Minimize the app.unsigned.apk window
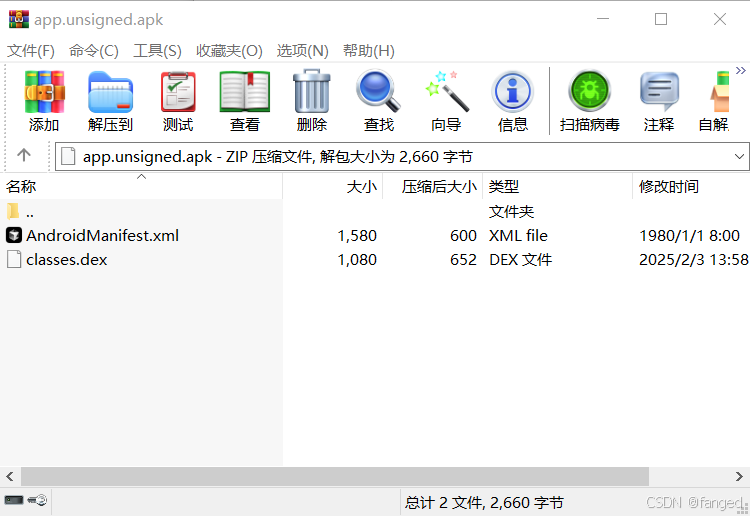Viewport: 750px width, 516px height. [x=603, y=19]
